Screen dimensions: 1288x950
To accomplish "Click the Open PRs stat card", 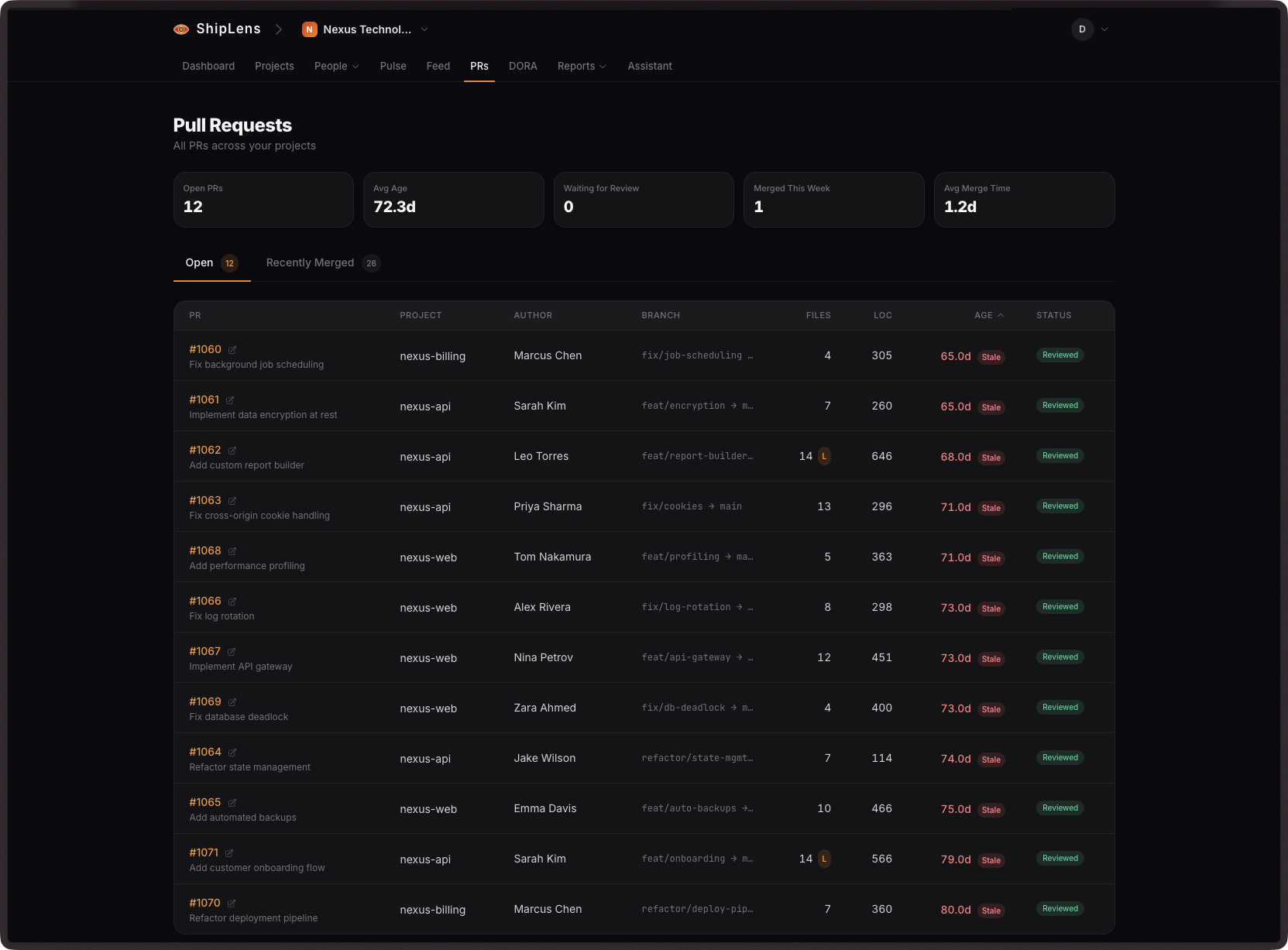I will point(263,199).
